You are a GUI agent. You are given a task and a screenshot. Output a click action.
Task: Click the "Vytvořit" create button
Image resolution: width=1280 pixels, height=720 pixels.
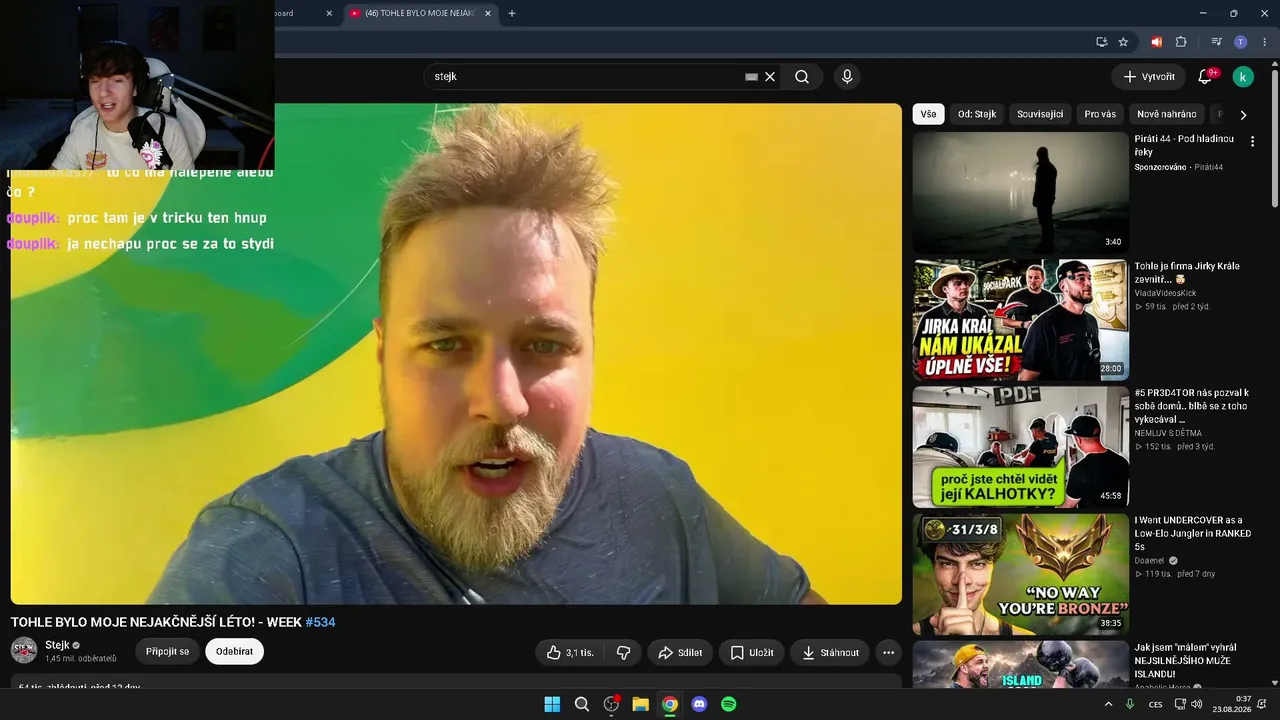tap(1149, 77)
